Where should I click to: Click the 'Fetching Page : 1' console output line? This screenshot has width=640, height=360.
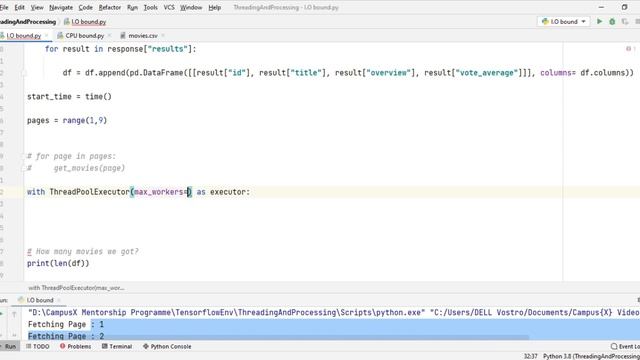click(66, 324)
